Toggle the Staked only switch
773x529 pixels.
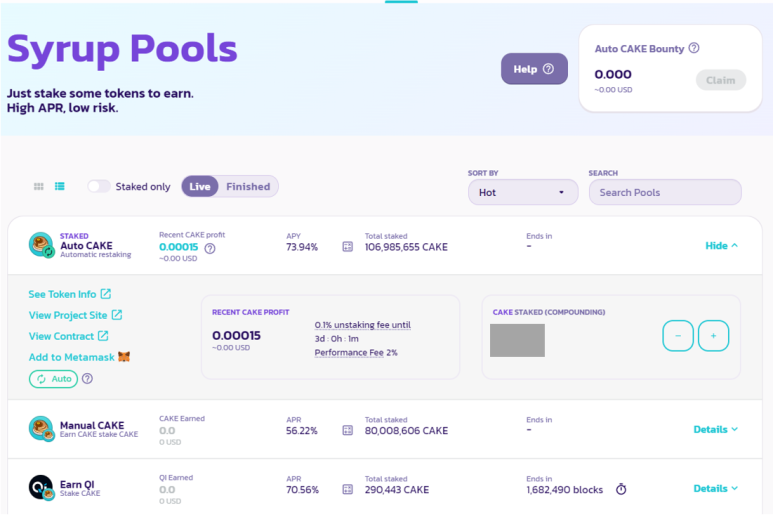[99, 186]
